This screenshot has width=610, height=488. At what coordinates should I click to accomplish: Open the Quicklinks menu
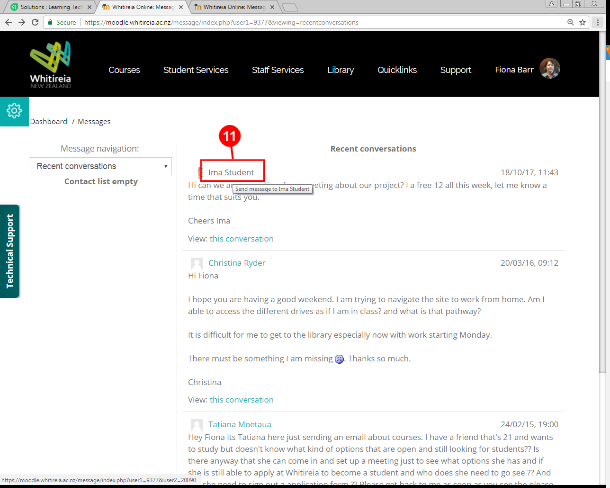pyautogui.click(x=397, y=70)
